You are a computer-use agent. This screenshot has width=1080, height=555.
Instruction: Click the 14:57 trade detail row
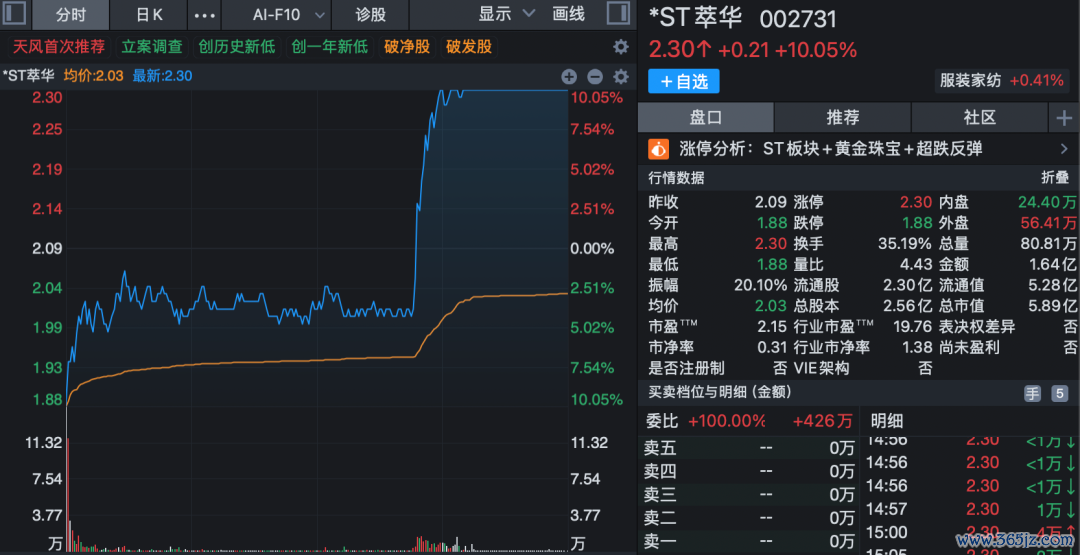click(971, 509)
